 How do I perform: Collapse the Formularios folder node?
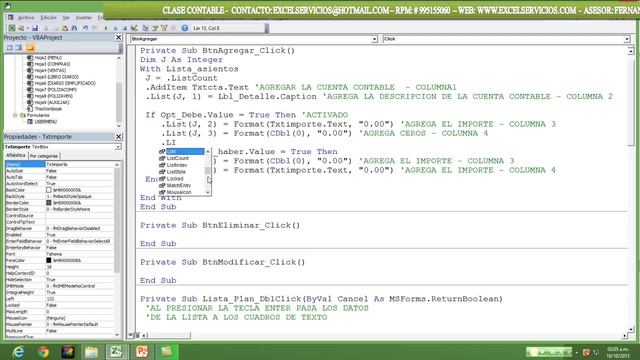tap(15, 116)
